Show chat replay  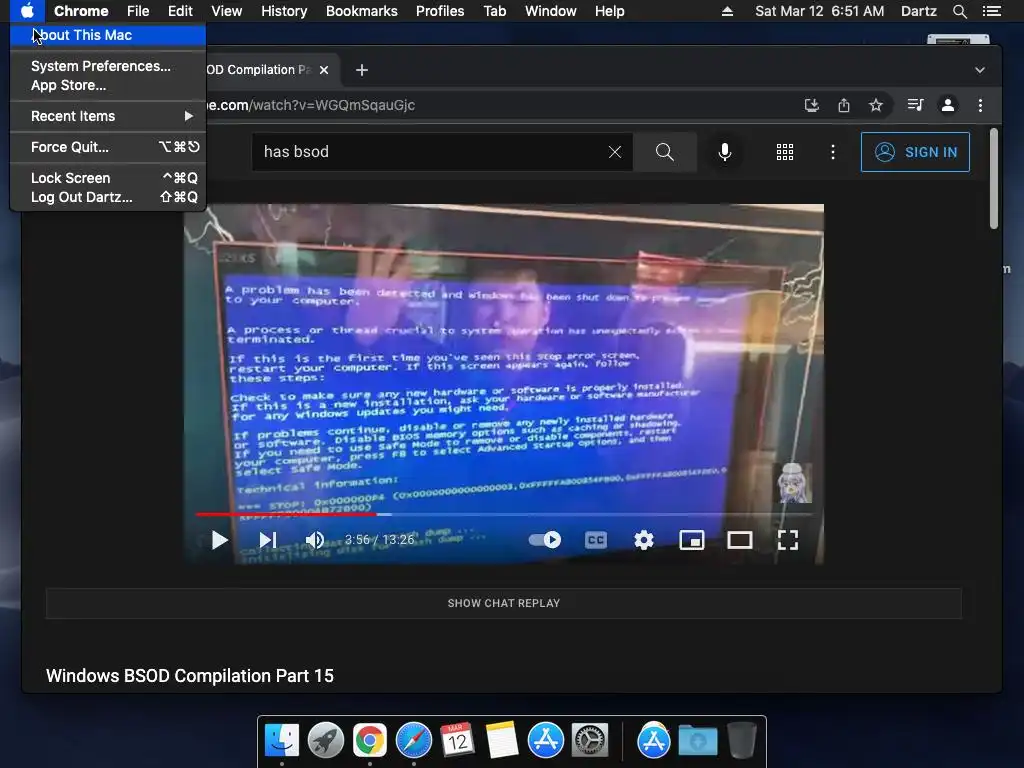(504, 603)
